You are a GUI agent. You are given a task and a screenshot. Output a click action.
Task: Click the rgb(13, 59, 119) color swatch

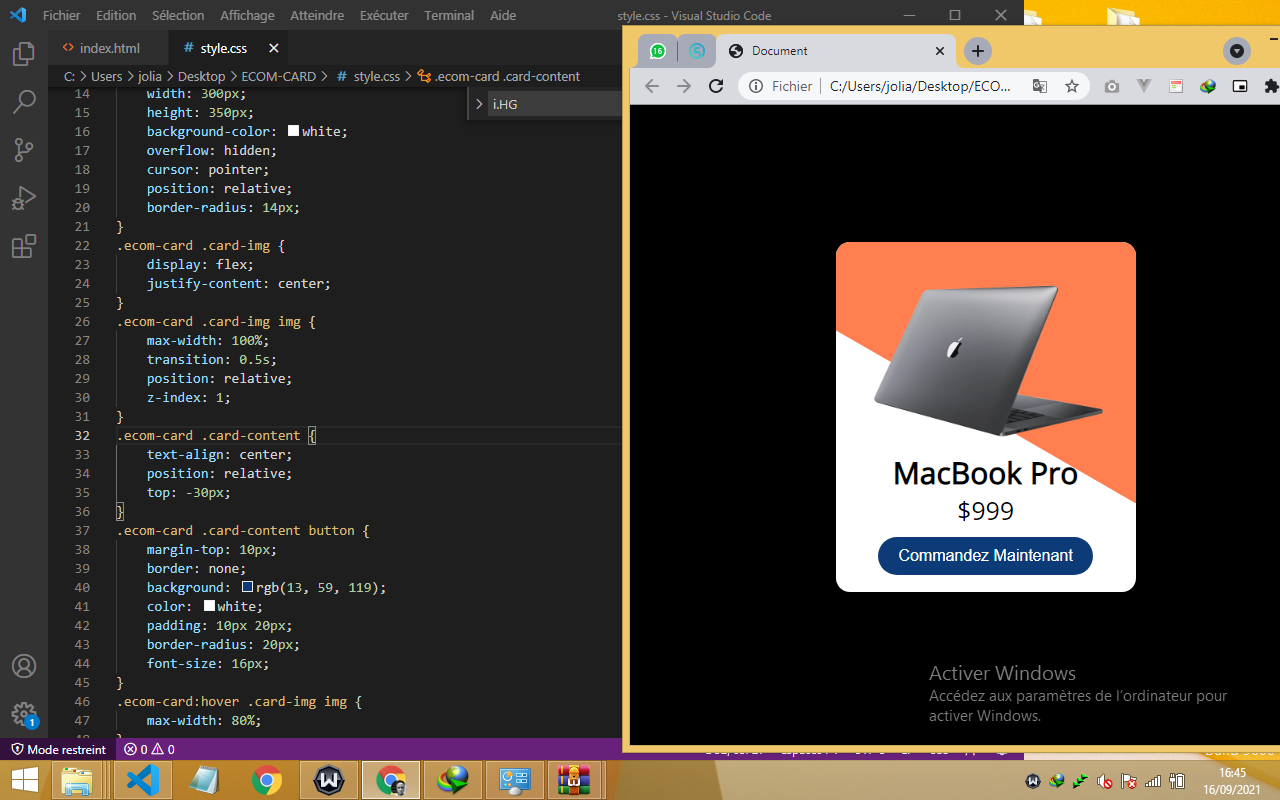(x=247, y=587)
